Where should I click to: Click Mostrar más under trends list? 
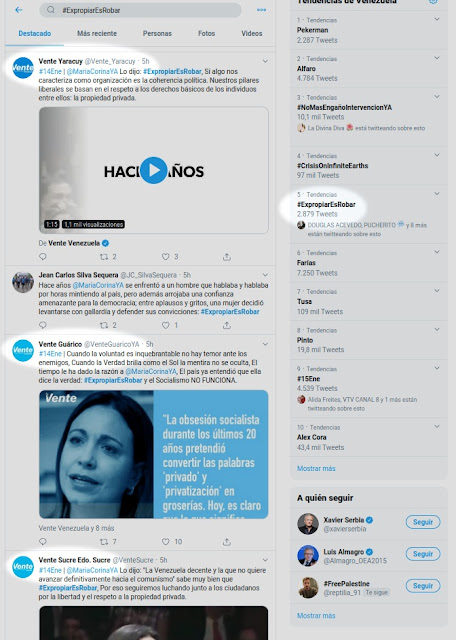[x=316, y=469]
